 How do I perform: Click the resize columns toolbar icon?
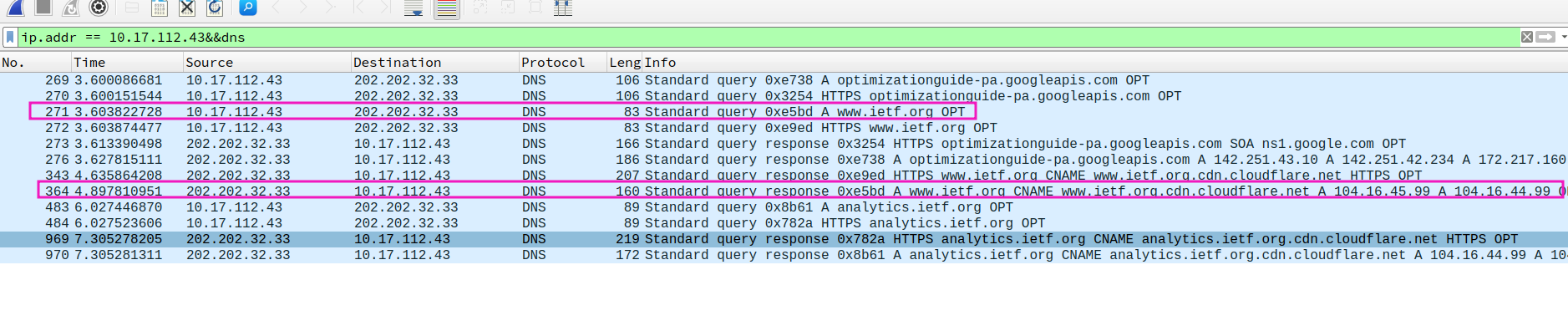pyautogui.click(x=563, y=8)
